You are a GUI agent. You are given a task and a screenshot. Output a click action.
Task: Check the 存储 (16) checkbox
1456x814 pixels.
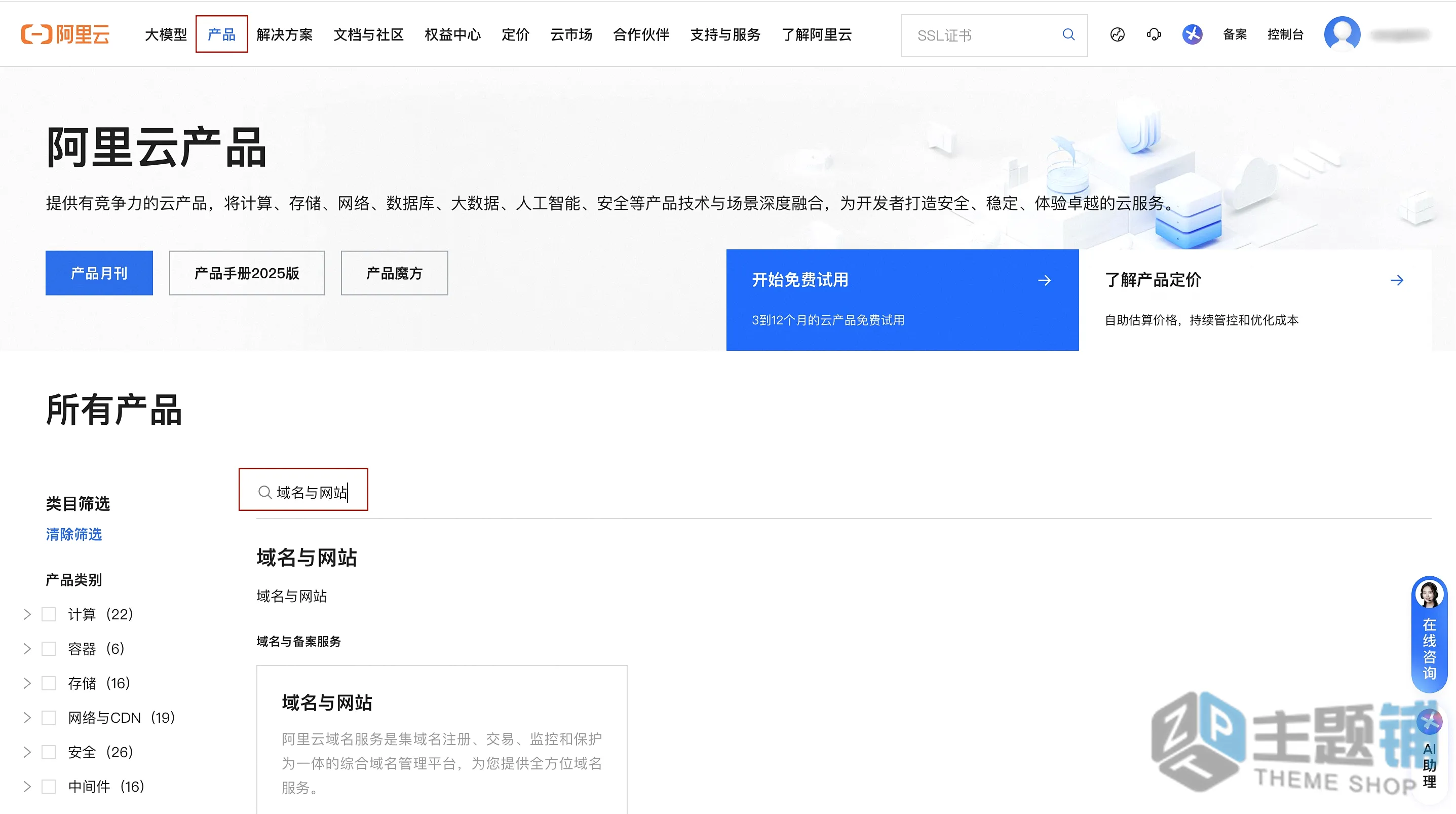click(49, 683)
